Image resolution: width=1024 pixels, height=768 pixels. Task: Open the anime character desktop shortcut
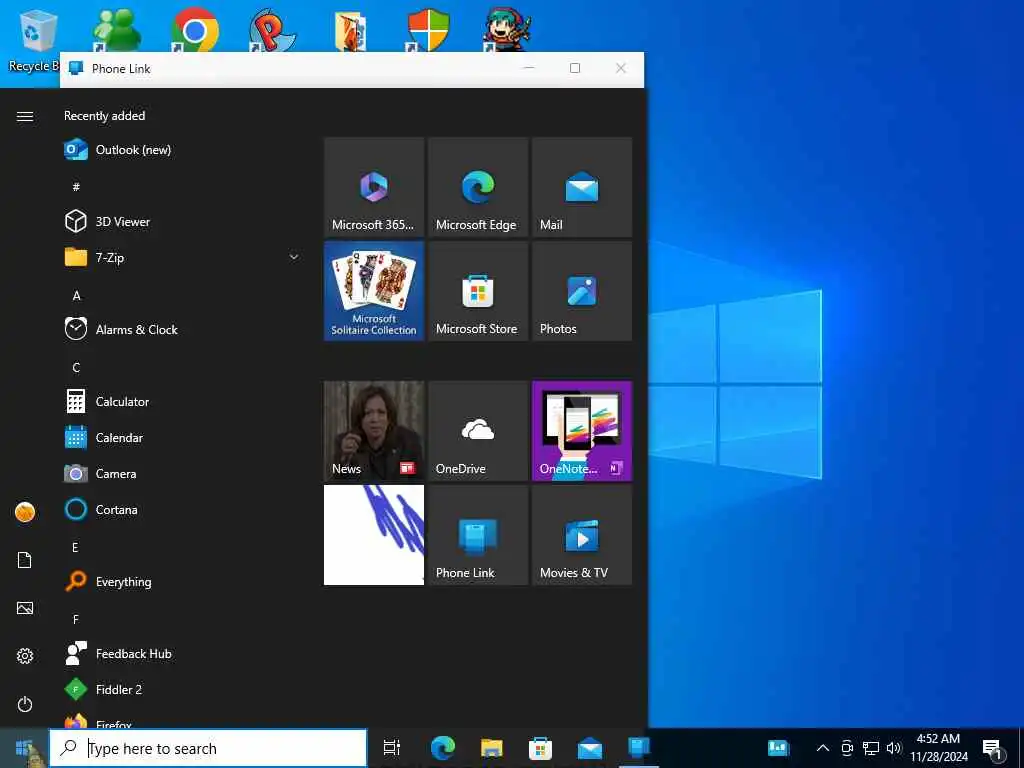pos(507,29)
